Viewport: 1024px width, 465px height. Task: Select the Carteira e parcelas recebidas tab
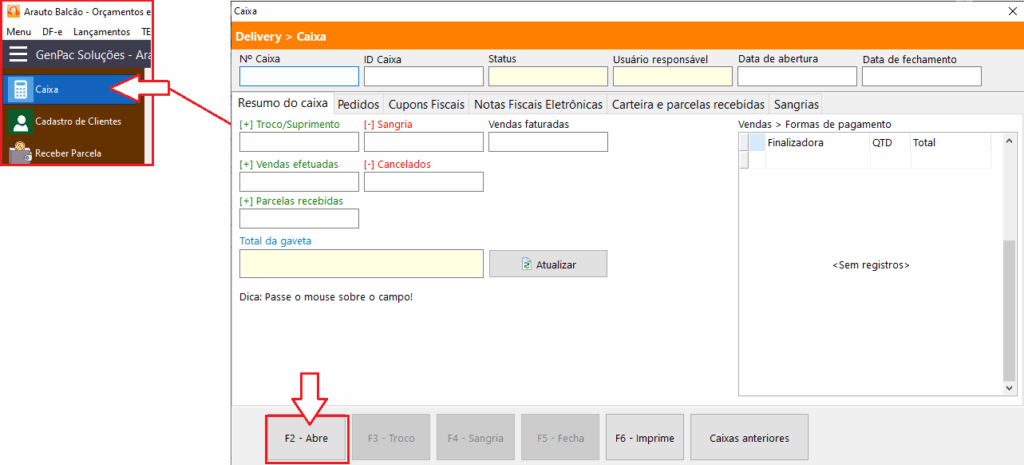[688, 104]
